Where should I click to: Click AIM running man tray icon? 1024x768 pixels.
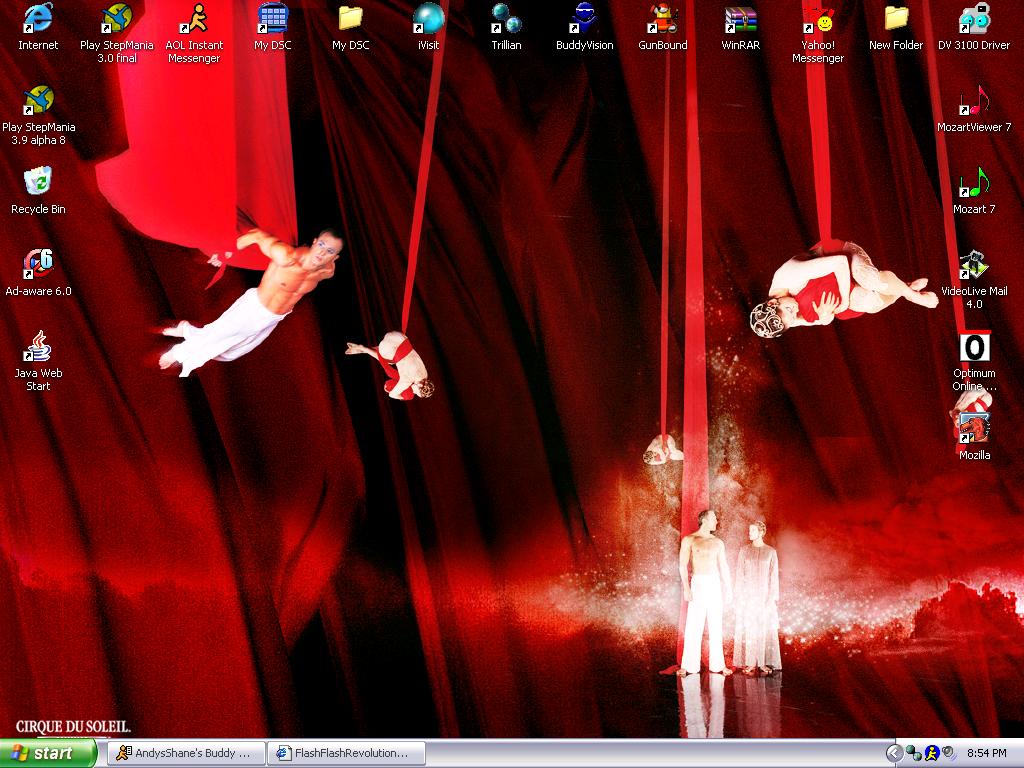coord(931,754)
